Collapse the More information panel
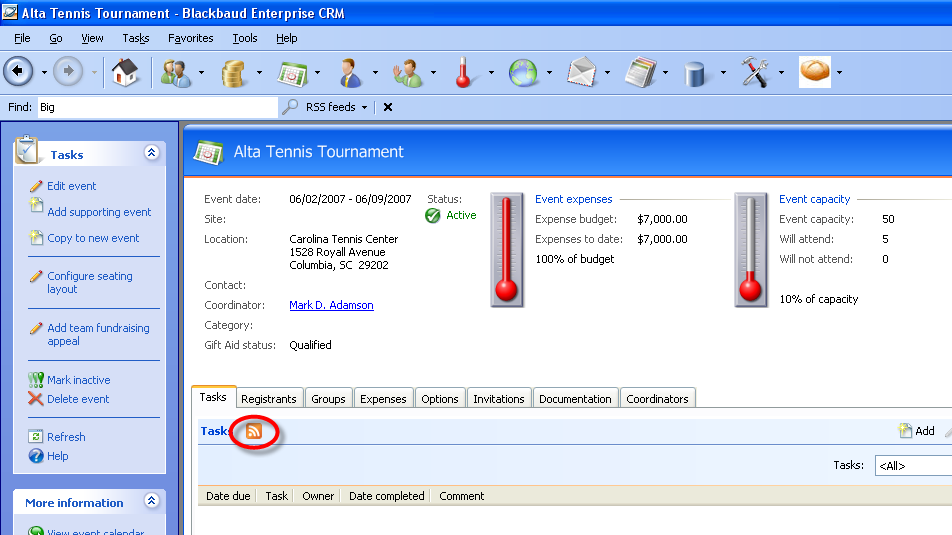This screenshot has width=952, height=535. (x=151, y=501)
